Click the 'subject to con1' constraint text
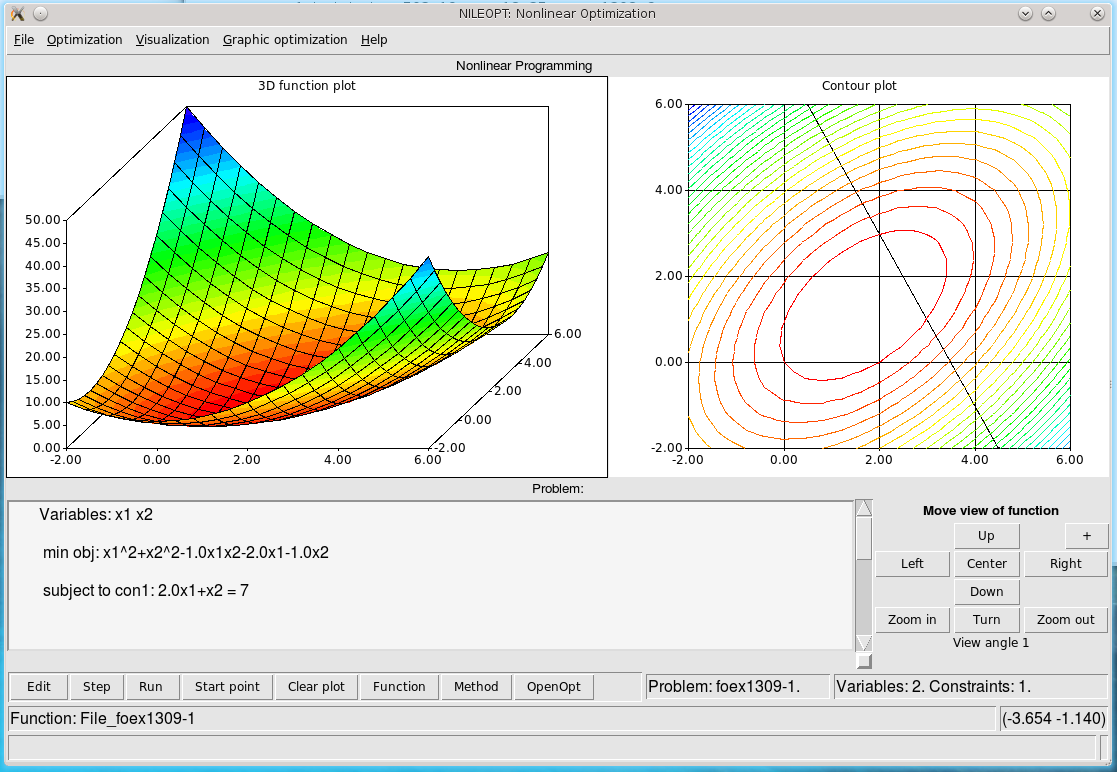Viewport: 1117px width, 772px height. (145, 590)
